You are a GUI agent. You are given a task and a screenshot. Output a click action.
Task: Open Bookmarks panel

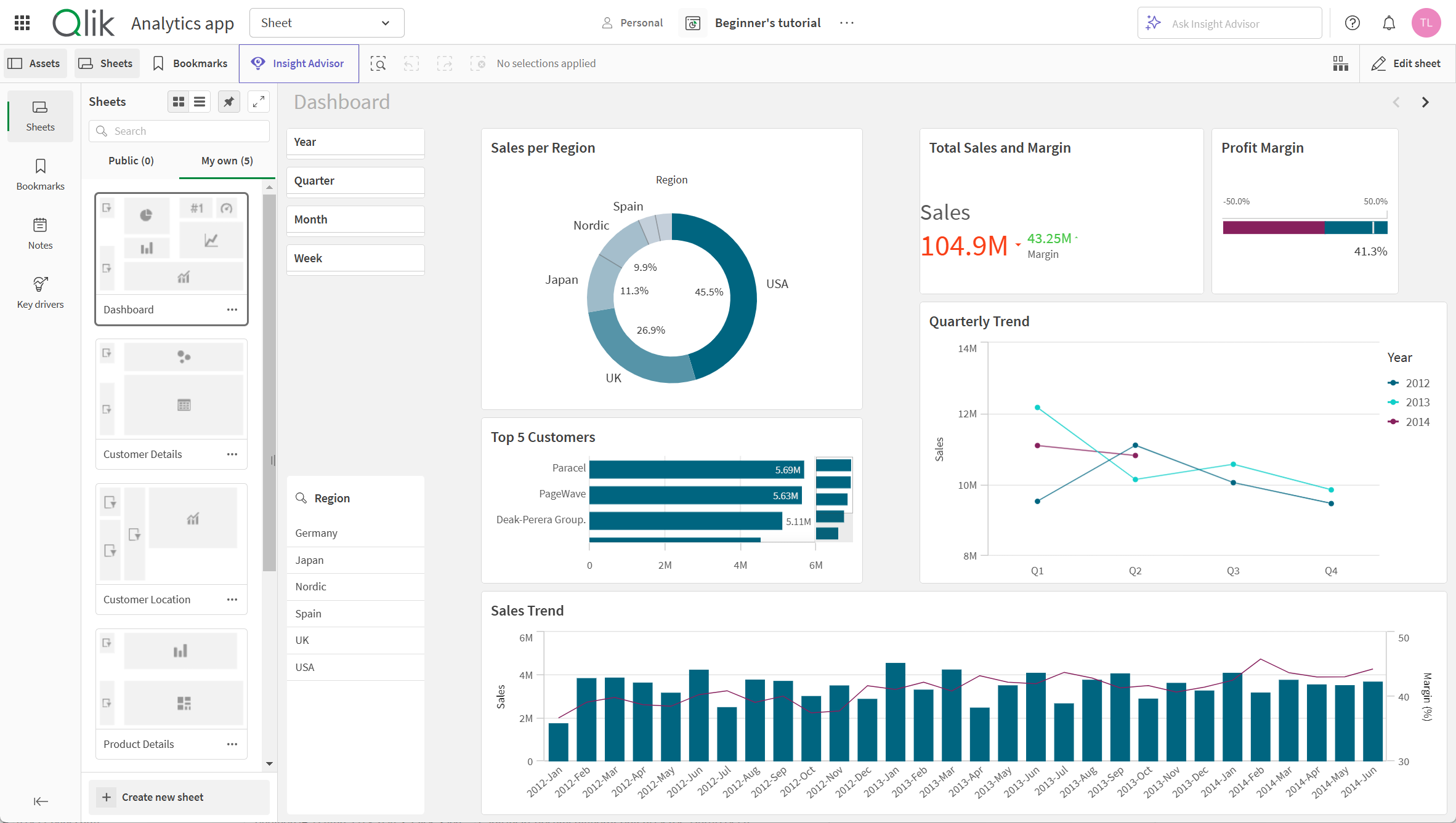[x=40, y=175]
